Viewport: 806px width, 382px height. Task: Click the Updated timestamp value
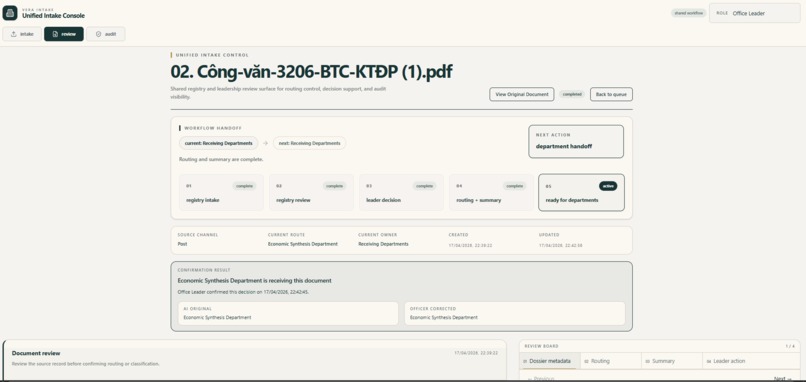pyautogui.click(x=561, y=245)
